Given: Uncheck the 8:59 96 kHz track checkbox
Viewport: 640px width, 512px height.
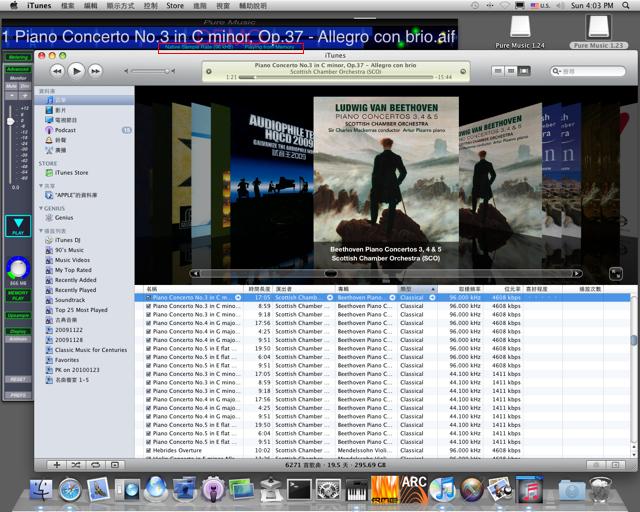Looking at the screenshot, I should pos(149,306).
